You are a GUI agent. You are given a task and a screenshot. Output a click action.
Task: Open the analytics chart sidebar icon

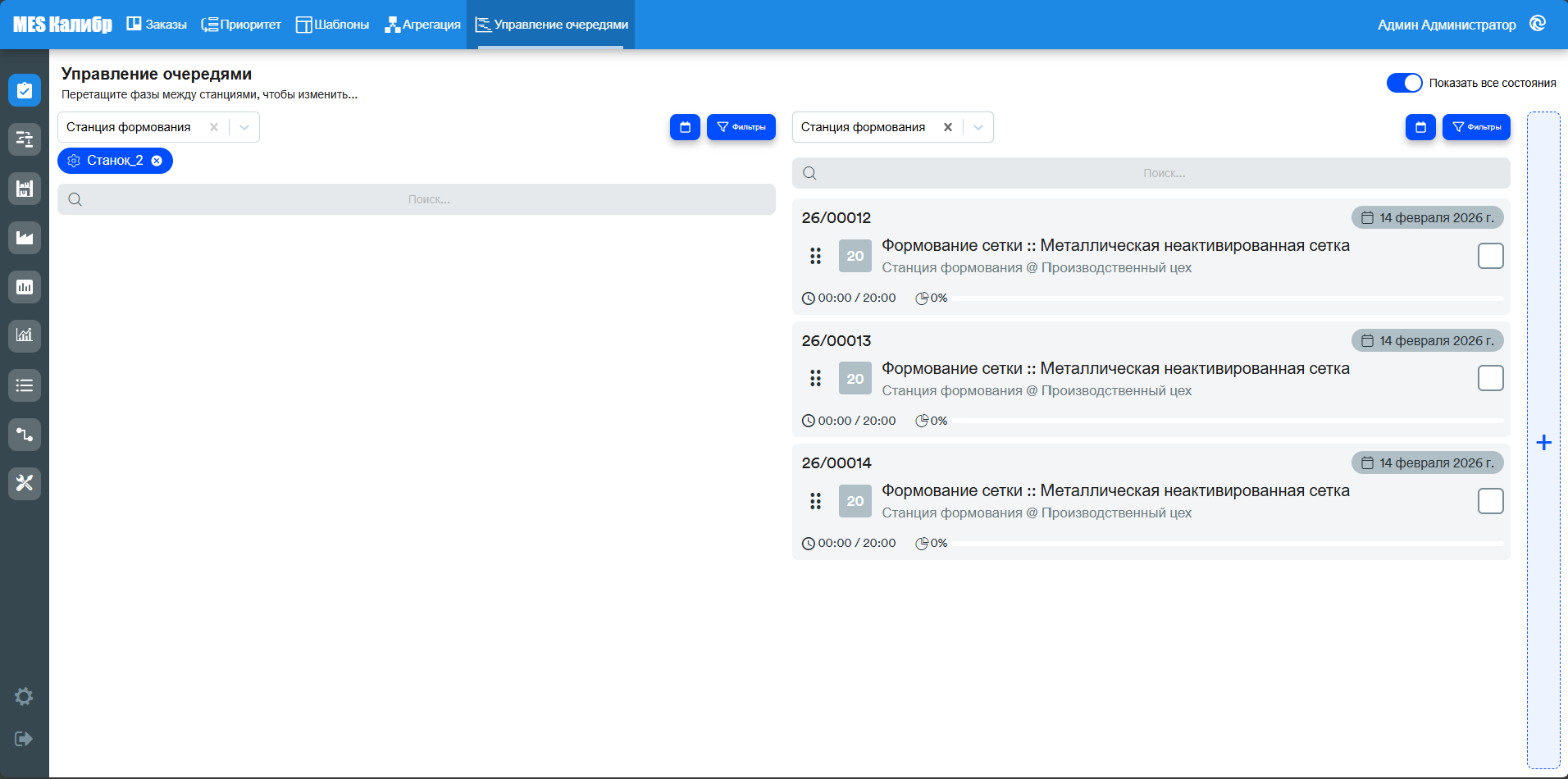[x=25, y=335]
